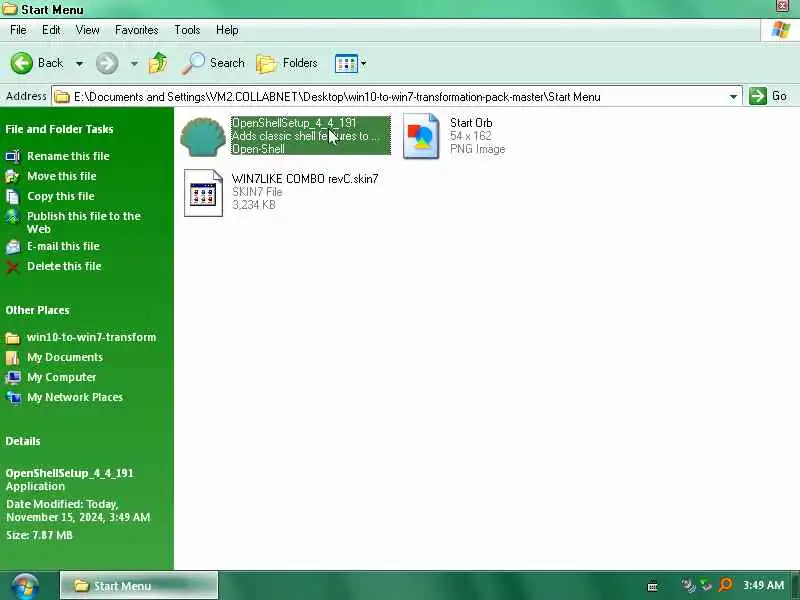Select the Start Orb file name
This screenshot has width=800, height=600.
click(471, 123)
